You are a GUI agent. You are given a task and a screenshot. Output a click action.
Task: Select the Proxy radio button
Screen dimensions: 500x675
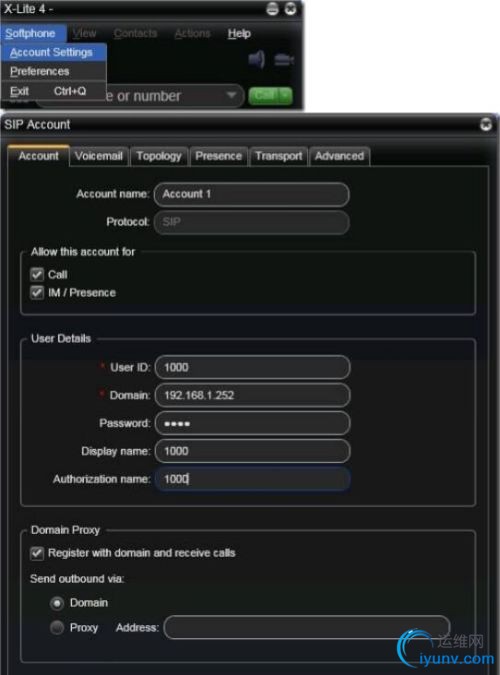(57, 628)
